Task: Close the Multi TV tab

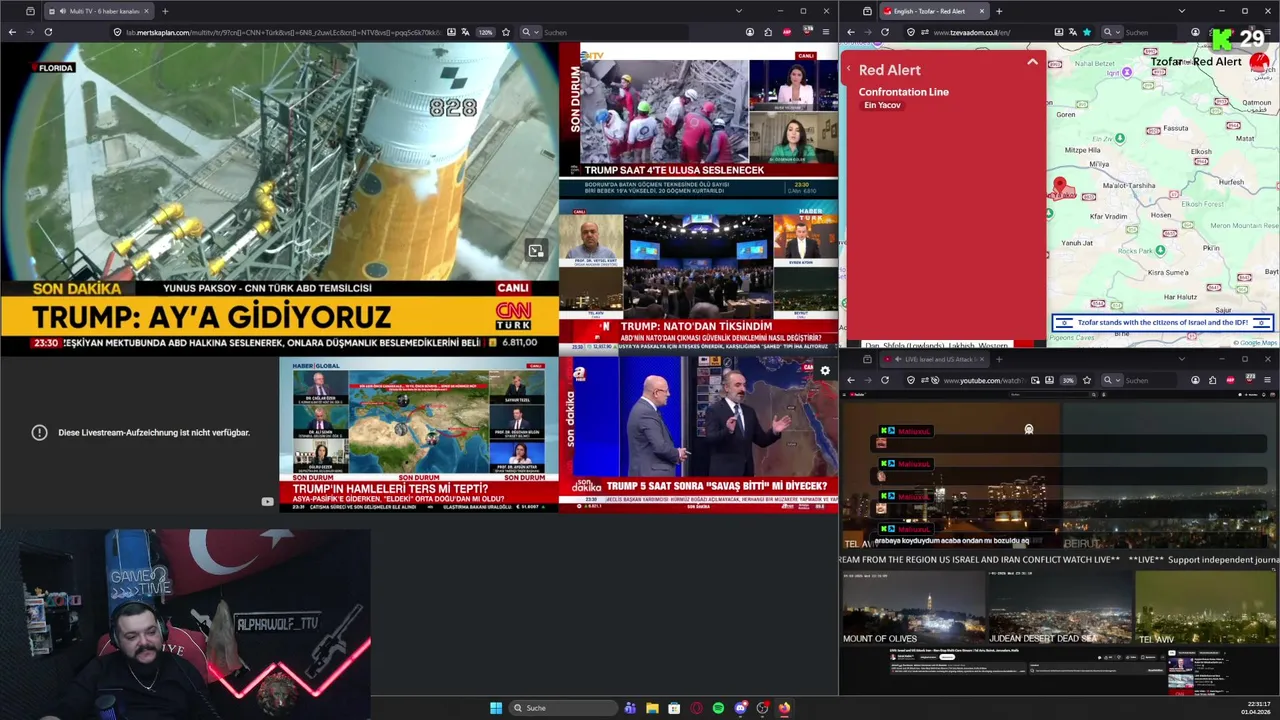Action: pyautogui.click(x=146, y=11)
